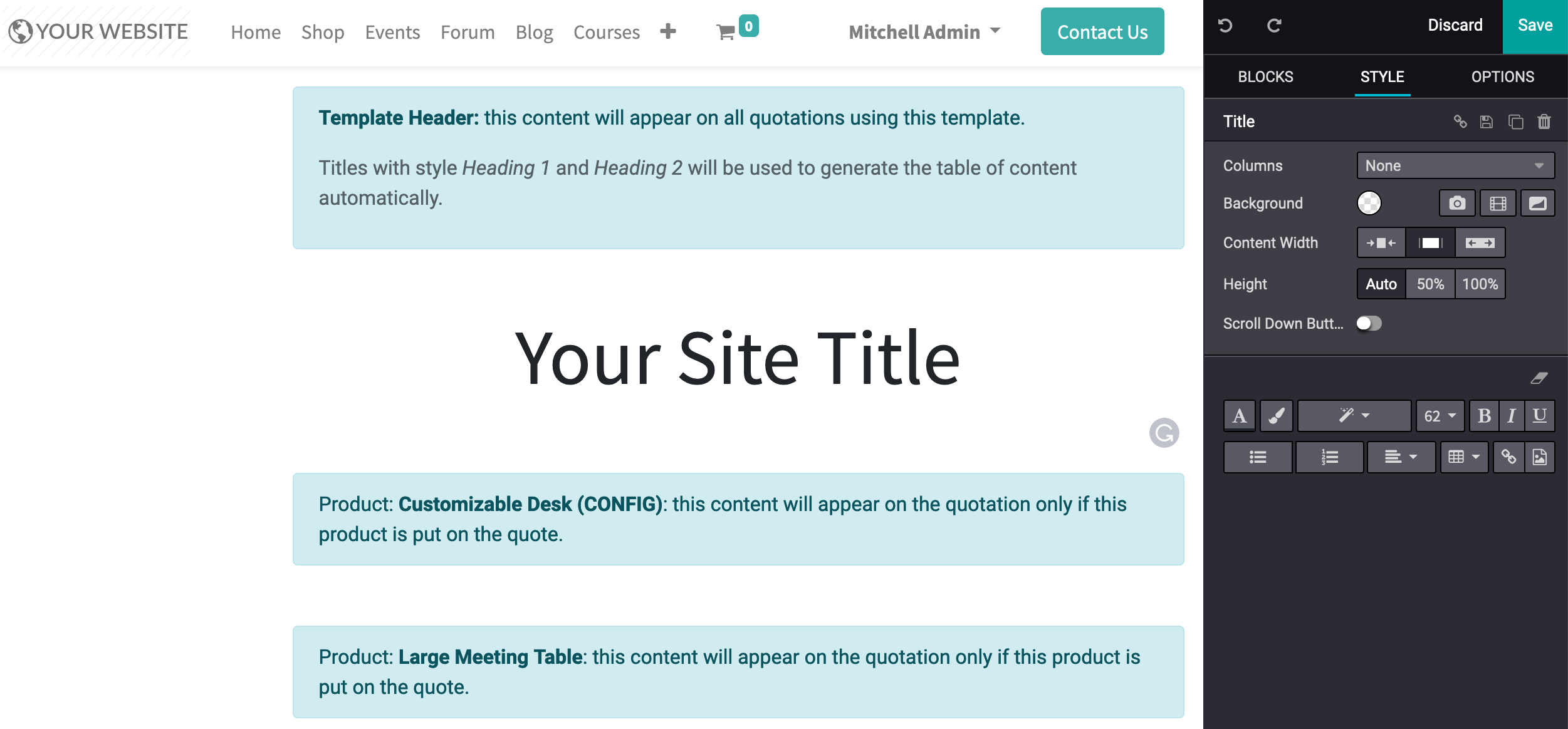Toggle the Scroll Down Button switch
1568x729 pixels.
[1369, 323]
